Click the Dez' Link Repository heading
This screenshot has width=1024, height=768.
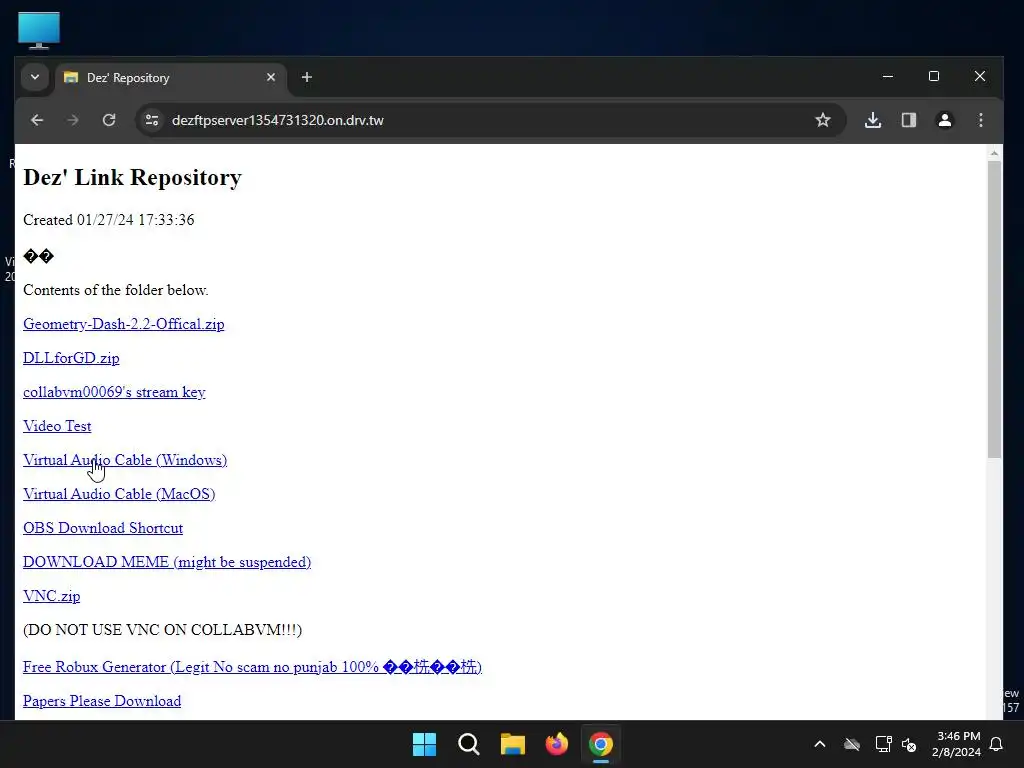pos(133,177)
